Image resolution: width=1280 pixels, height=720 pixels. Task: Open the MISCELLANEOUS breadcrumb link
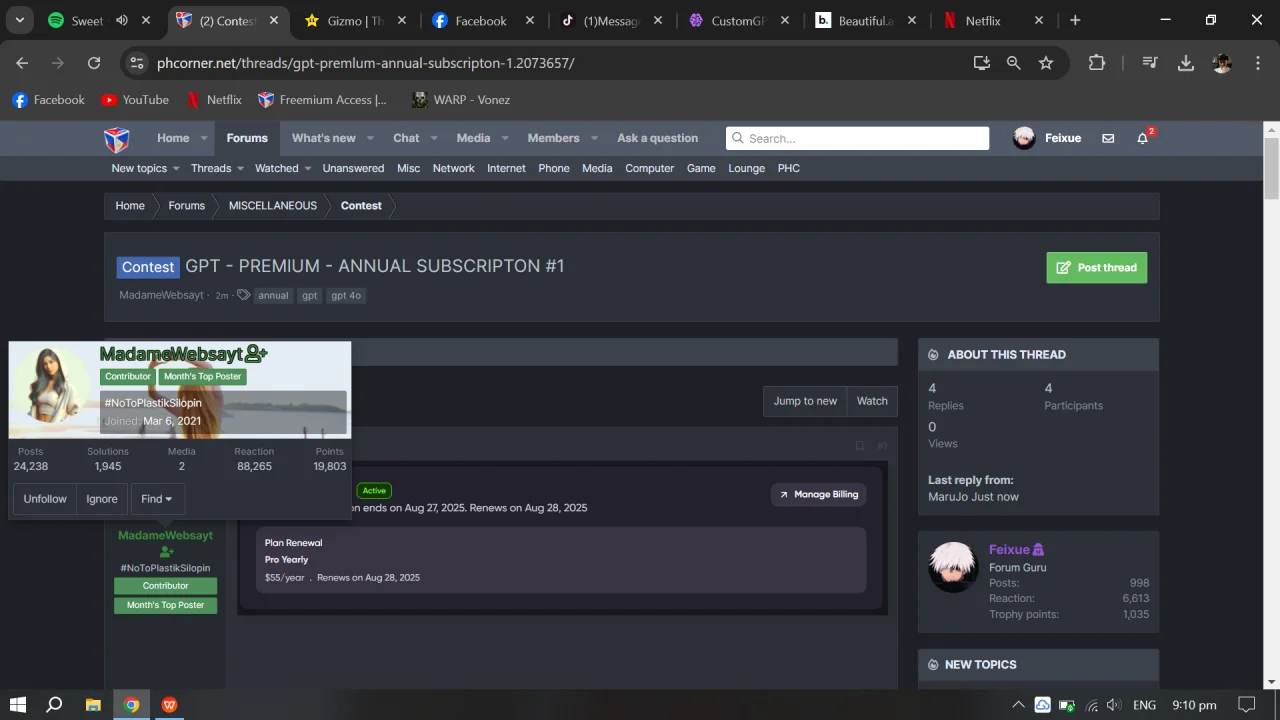coord(273,206)
